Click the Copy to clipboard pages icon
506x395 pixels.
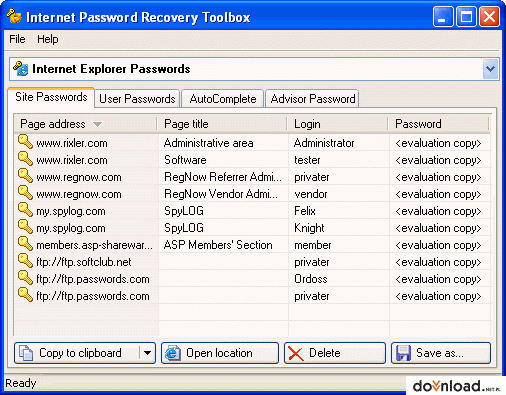tap(26, 353)
